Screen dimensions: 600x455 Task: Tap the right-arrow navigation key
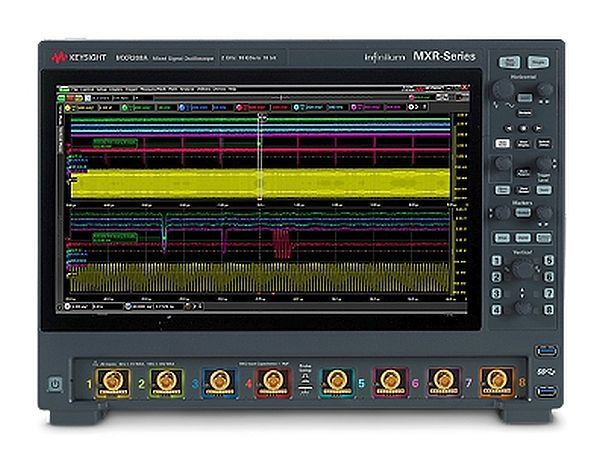click(538, 128)
